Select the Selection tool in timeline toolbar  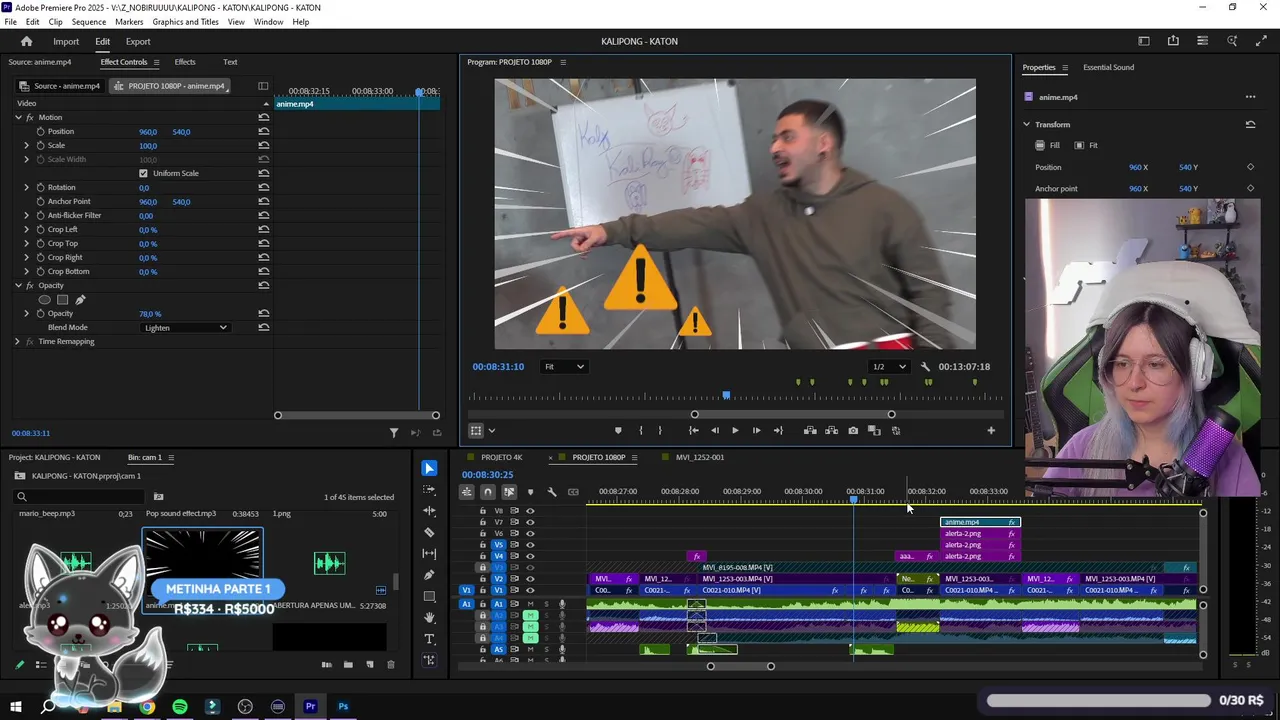429,468
